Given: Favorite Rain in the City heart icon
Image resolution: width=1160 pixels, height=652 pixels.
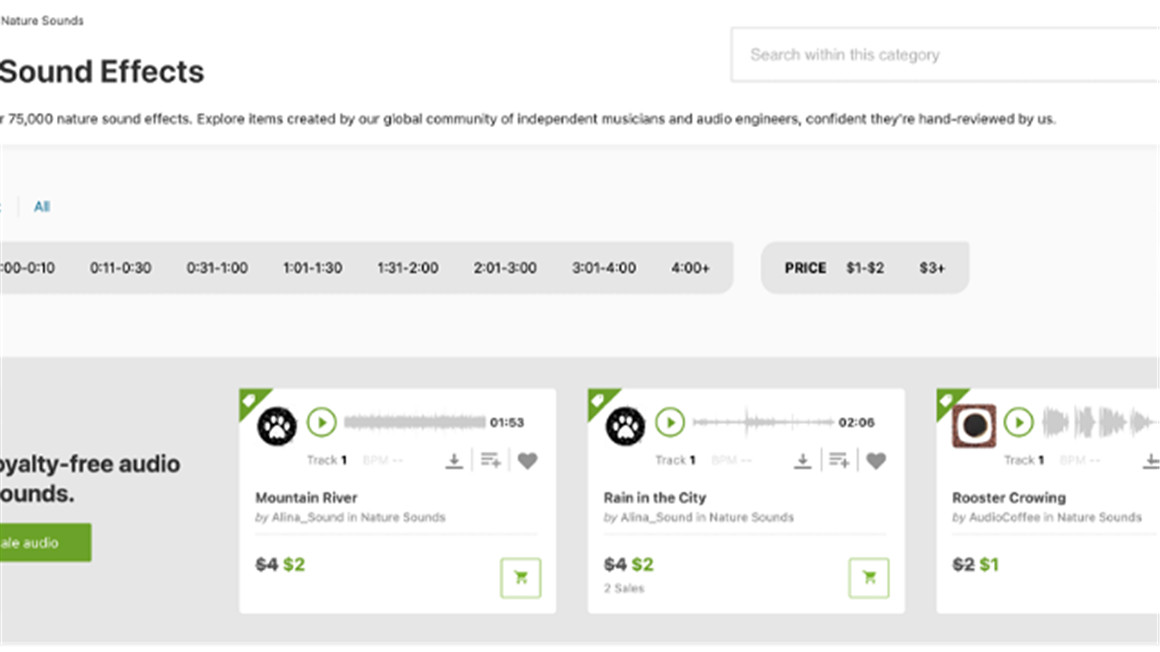Looking at the screenshot, I should tap(876, 461).
